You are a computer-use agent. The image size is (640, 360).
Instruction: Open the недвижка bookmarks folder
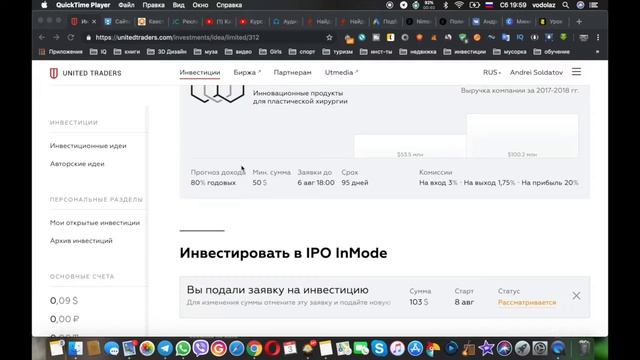click(x=418, y=52)
